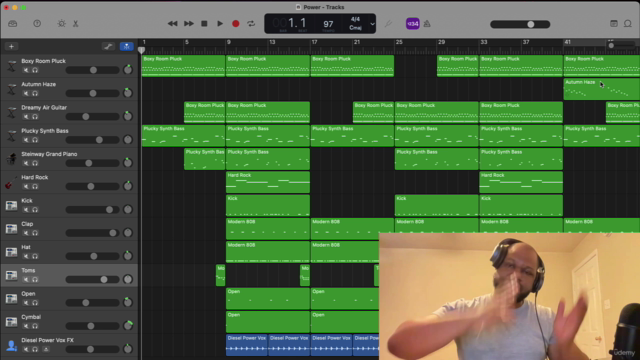Solo the Boxy Room Pluck track
Screen dimensions: 640x360
pyautogui.click(x=35, y=70)
